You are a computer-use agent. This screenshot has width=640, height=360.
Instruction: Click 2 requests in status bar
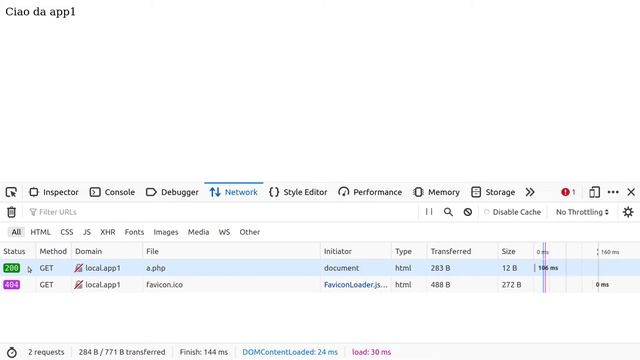[46, 352]
